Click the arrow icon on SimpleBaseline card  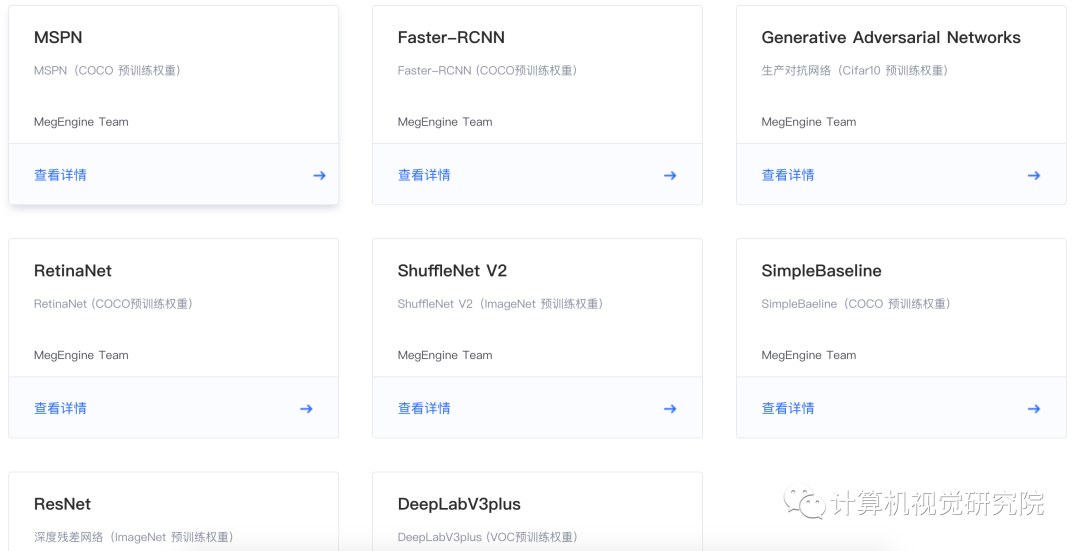click(1033, 409)
